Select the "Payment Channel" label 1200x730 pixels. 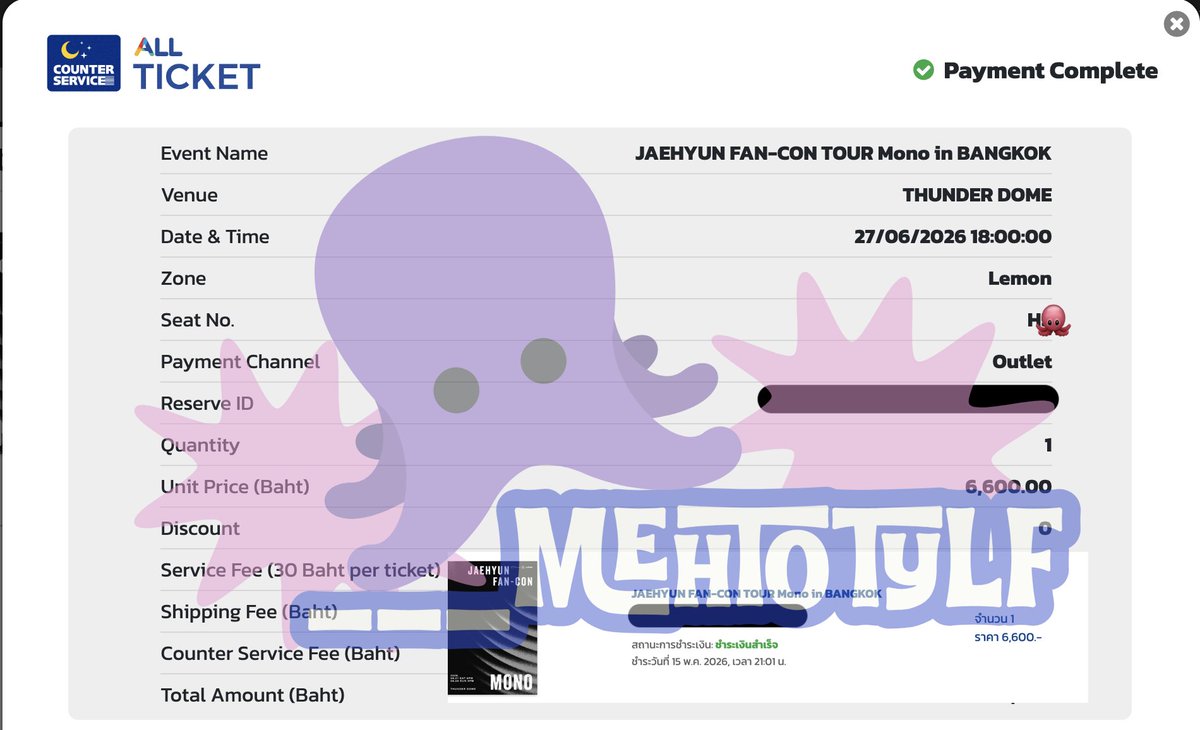tap(240, 362)
